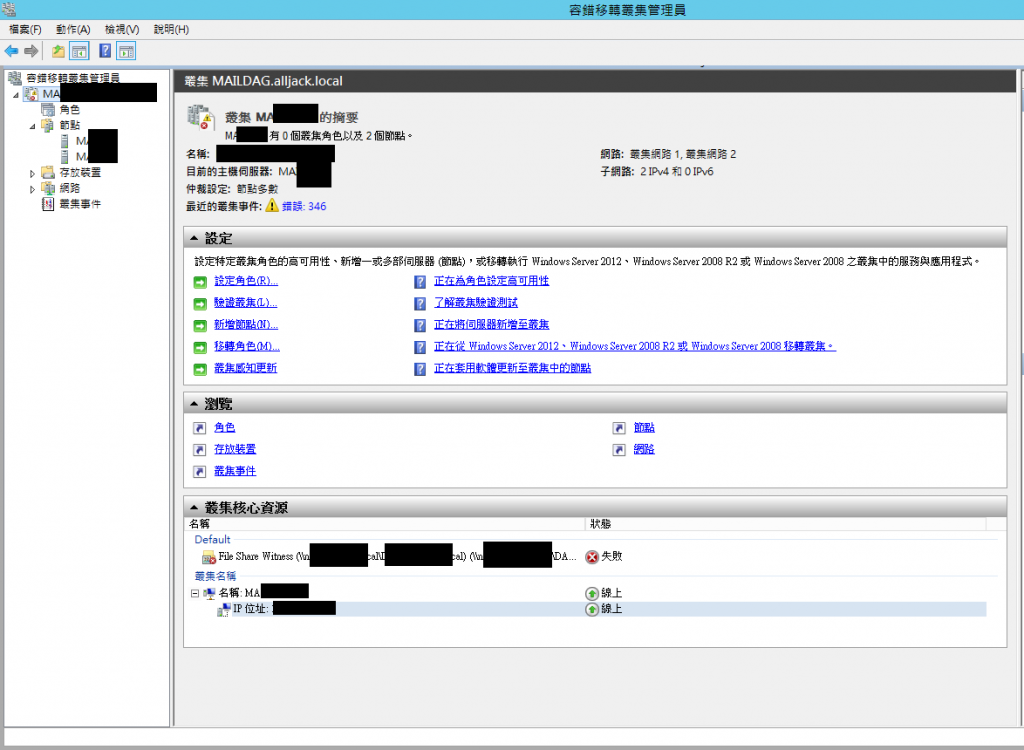Viewport: 1024px width, 750px height.
Task: Click green arrow icon beside 叢集感知更新
Action: 200,370
